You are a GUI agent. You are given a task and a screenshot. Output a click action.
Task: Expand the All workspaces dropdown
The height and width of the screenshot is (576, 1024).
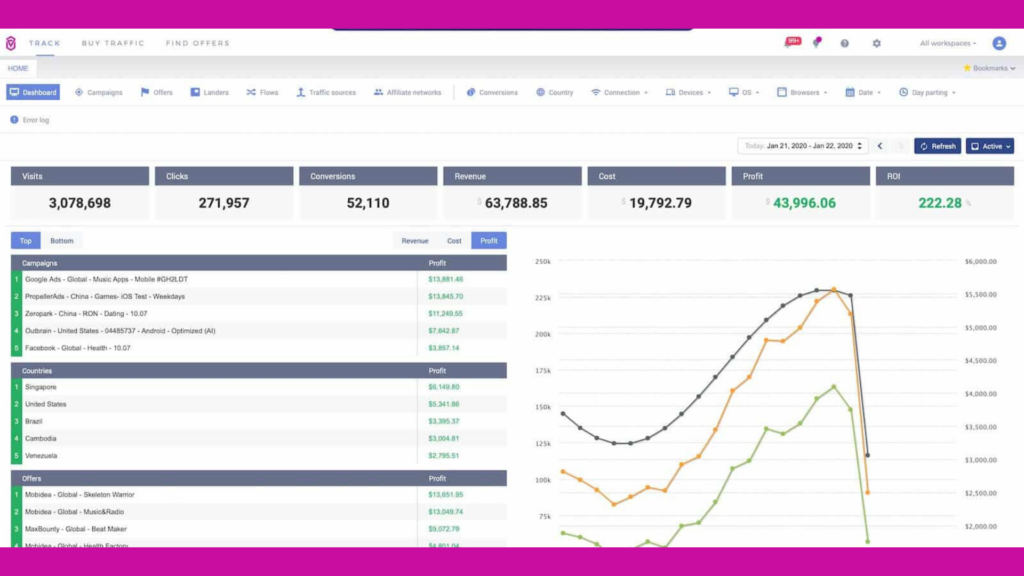pos(948,43)
